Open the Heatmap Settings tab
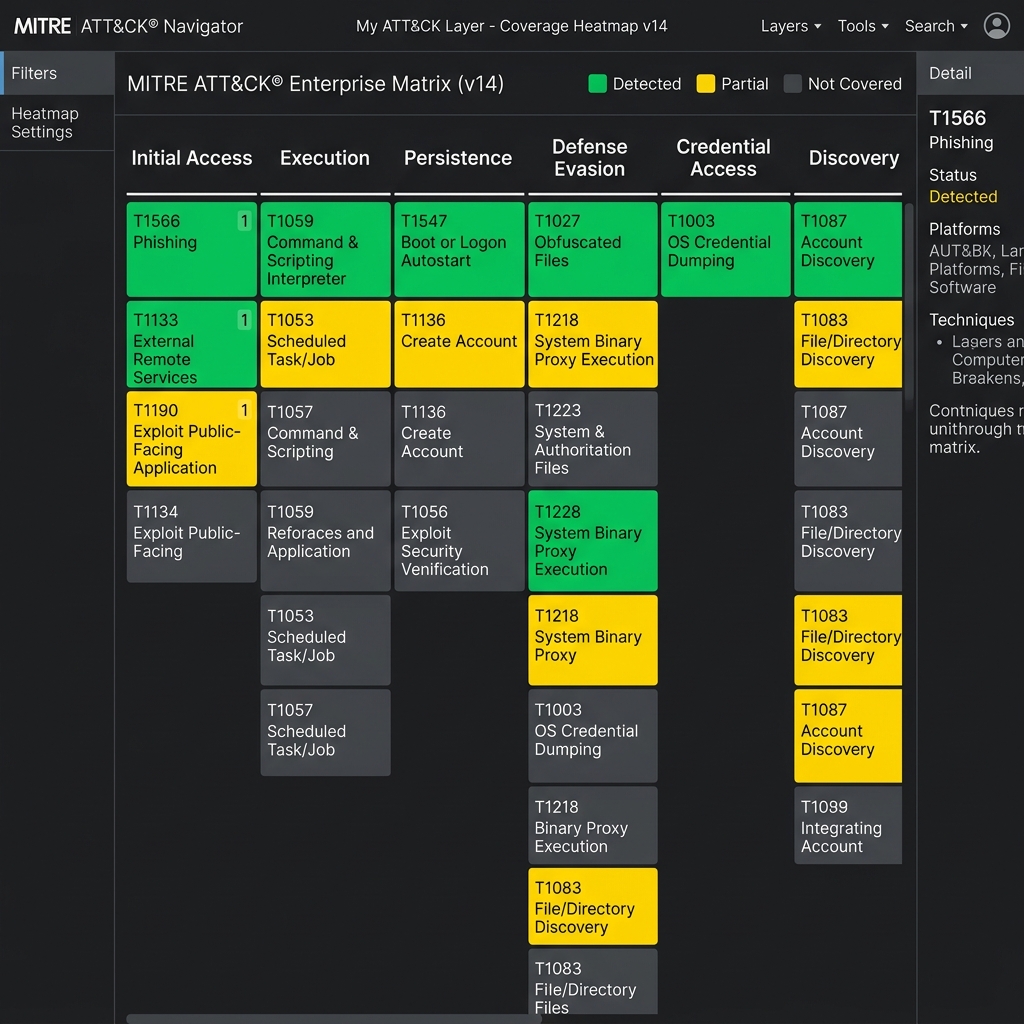Viewport: 1024px width, 1024px height. point(57,123)
